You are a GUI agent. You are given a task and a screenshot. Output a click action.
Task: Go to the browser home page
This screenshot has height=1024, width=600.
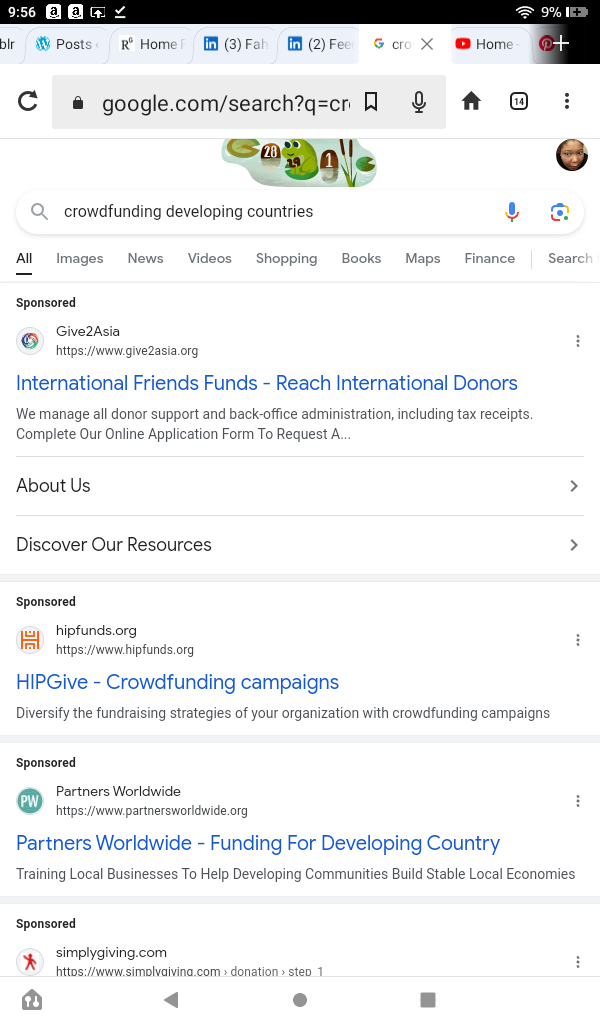471,101
